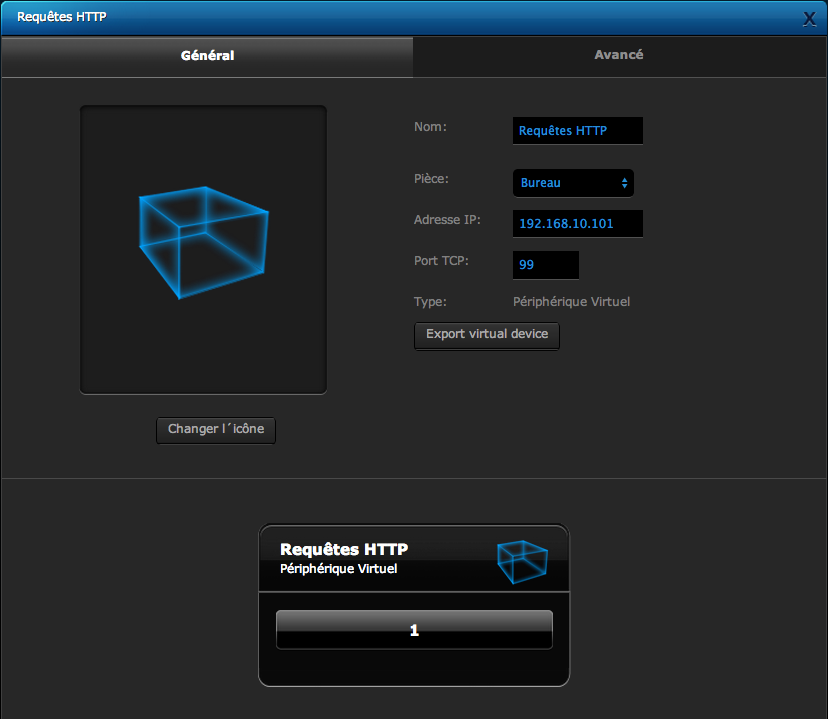Image resolution: width=828 pixels, height=719 pixels.
Task: Open the Pièce dropdown showing Bureau
Action: [572, 183]
